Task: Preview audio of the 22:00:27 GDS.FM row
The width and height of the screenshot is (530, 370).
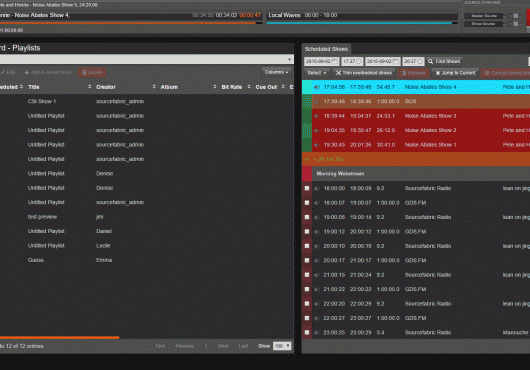Action: click(x=317, y=318)
